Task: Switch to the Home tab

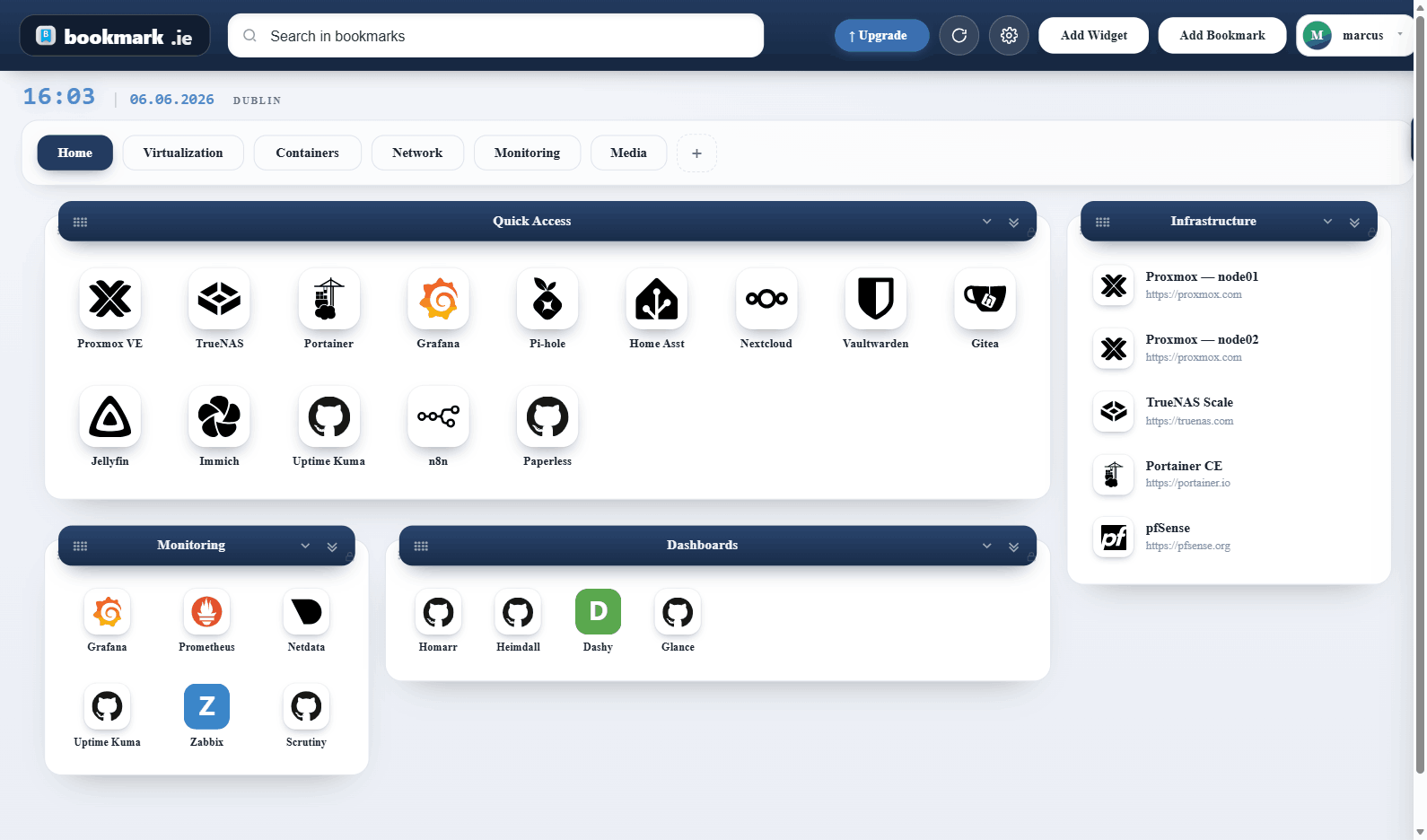Action: [75, 153]
